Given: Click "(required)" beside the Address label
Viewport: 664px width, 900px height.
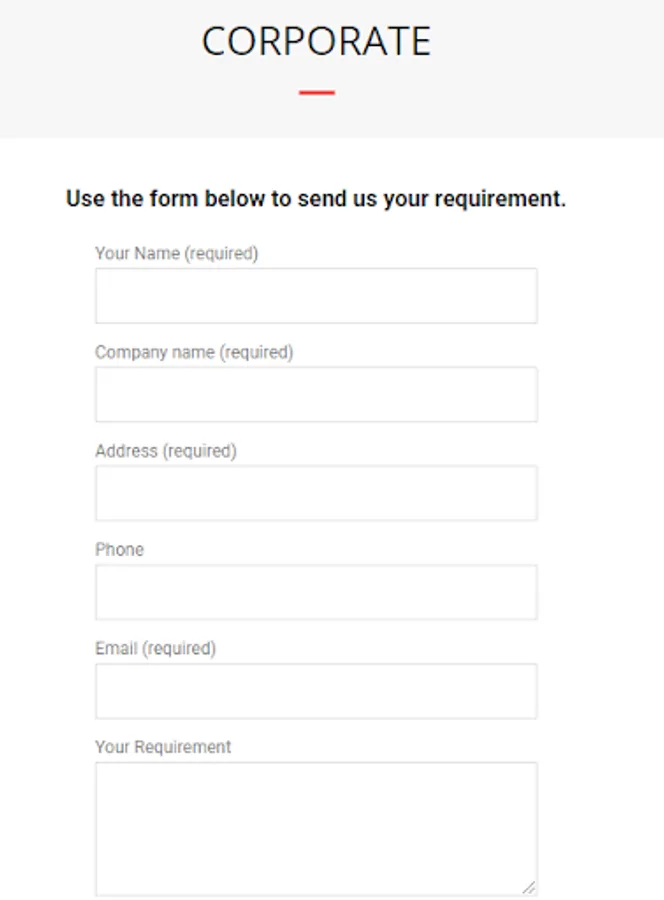Looking at the screenshot, I should click(x=200, y=451).
